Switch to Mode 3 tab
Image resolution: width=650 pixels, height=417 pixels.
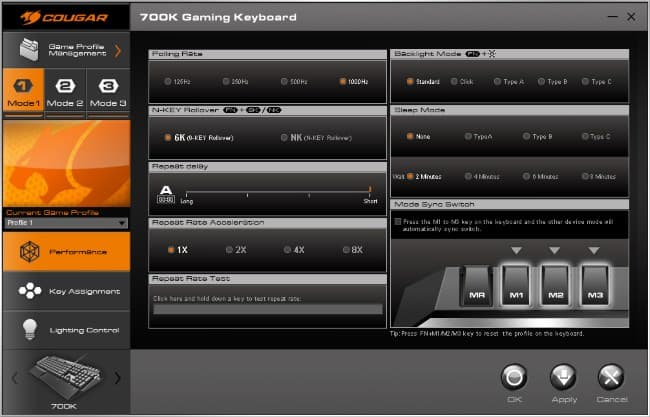click(108, 91)
